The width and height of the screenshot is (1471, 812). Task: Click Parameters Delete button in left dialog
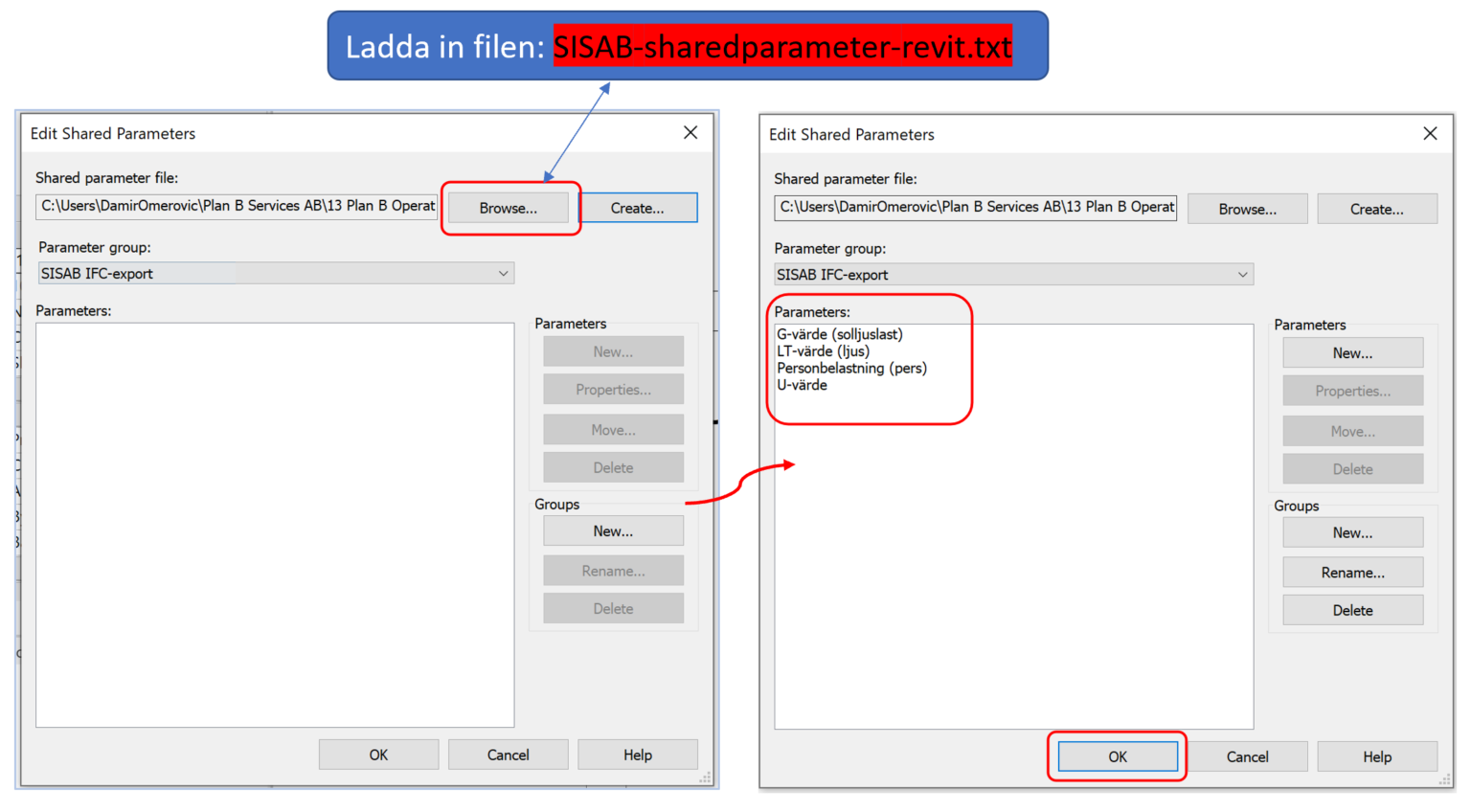pyautogui.click(x=613, y=468)
